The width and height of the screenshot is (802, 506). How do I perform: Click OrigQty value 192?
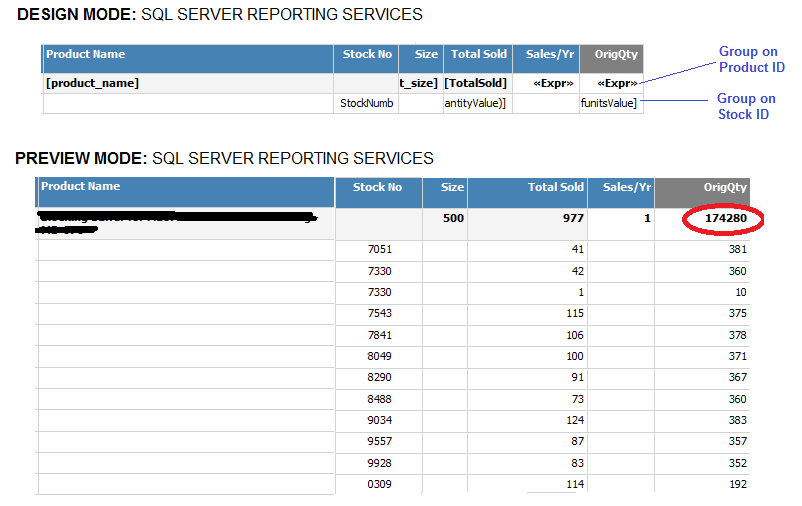click(x=738, y=484)
